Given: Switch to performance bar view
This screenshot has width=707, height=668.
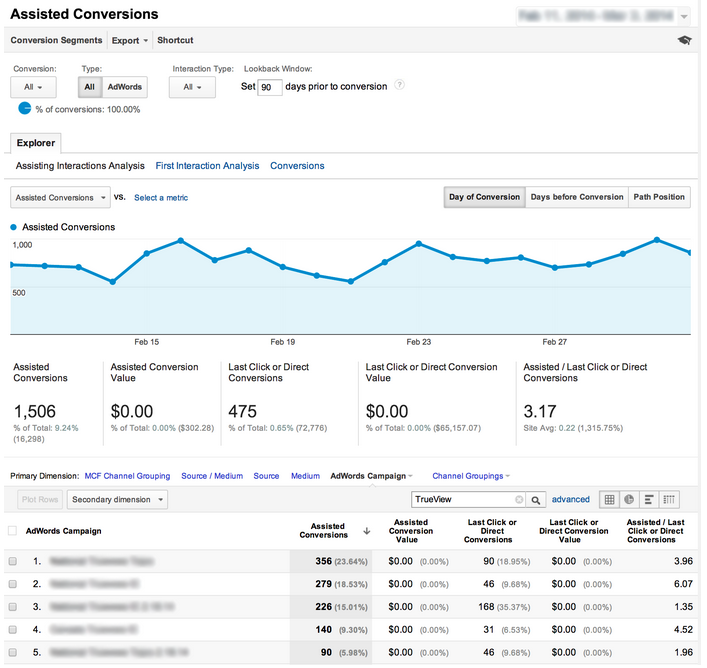Looking at the screenshot, I should (x=650, y=499).
